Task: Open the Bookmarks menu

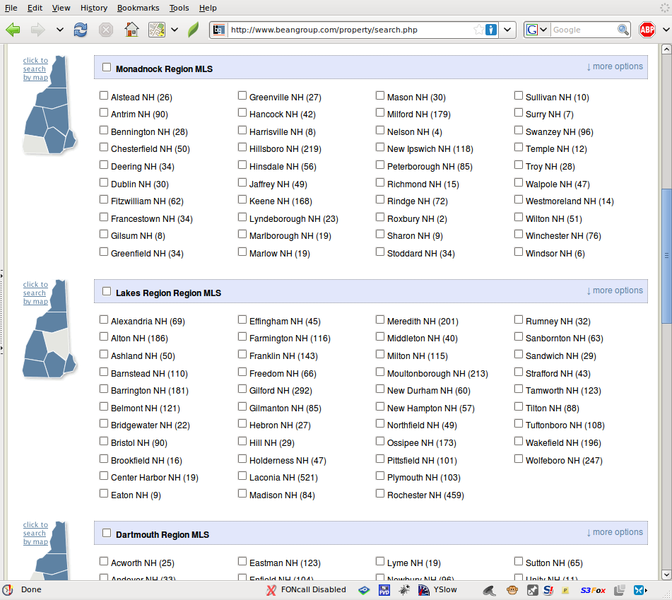Action: (x=137, y=7)
